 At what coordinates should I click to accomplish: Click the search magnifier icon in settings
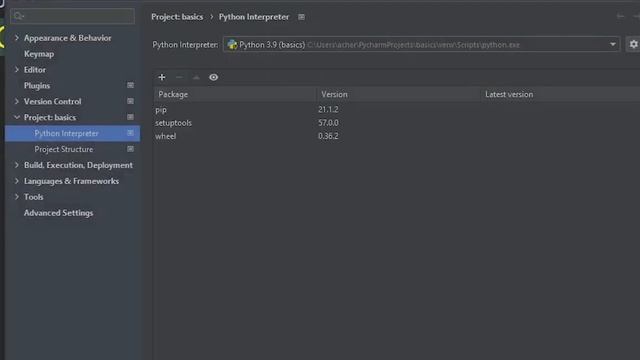click(18, 16)
